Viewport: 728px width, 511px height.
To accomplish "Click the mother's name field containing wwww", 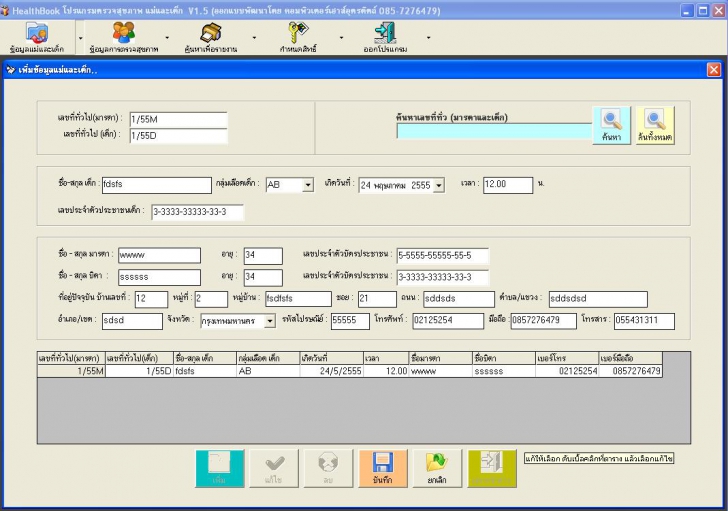I will (x=158, y=255).
